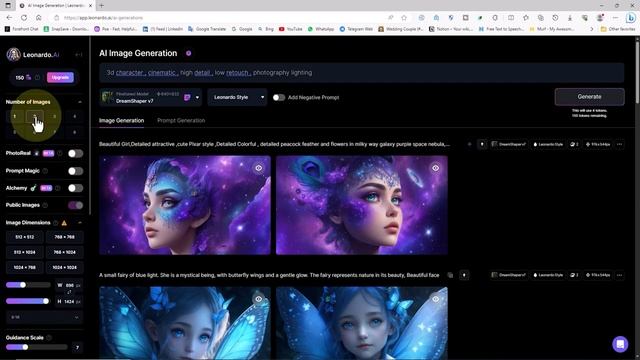This screenshot has height=360, width=640.
Task: Open the support chat bubble
Action: click(x=620, y=344)
